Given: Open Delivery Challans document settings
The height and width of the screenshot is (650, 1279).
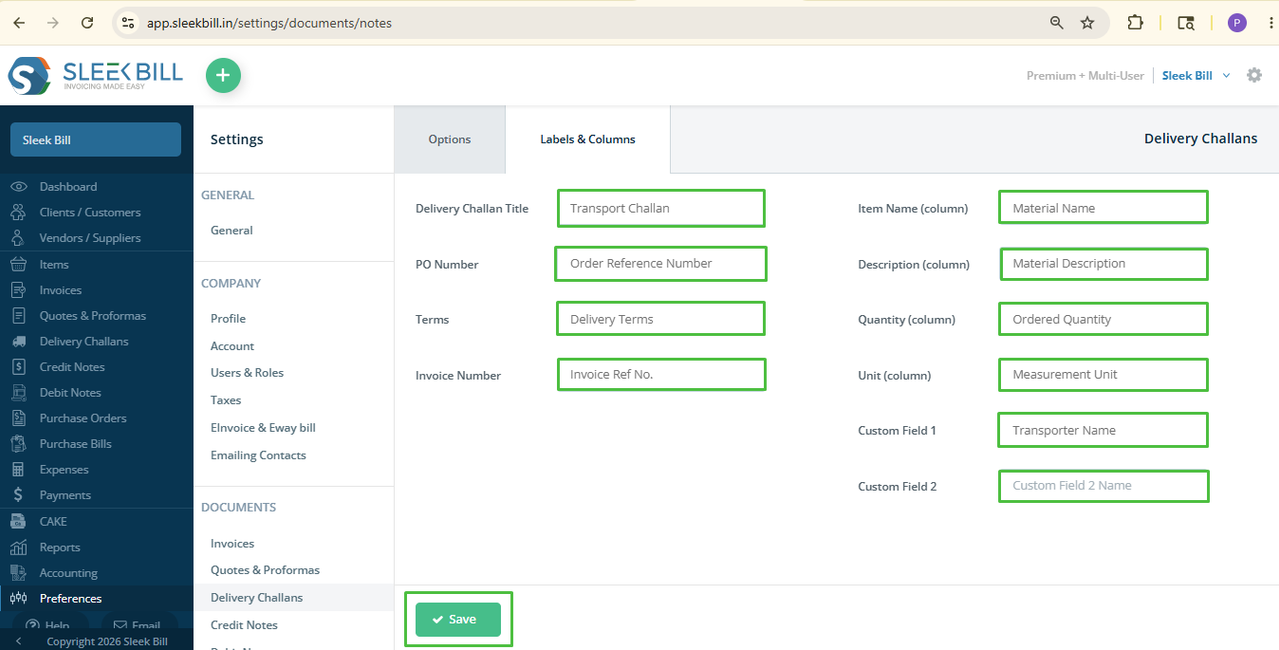Looking at the screenshot, I should 256,597.
